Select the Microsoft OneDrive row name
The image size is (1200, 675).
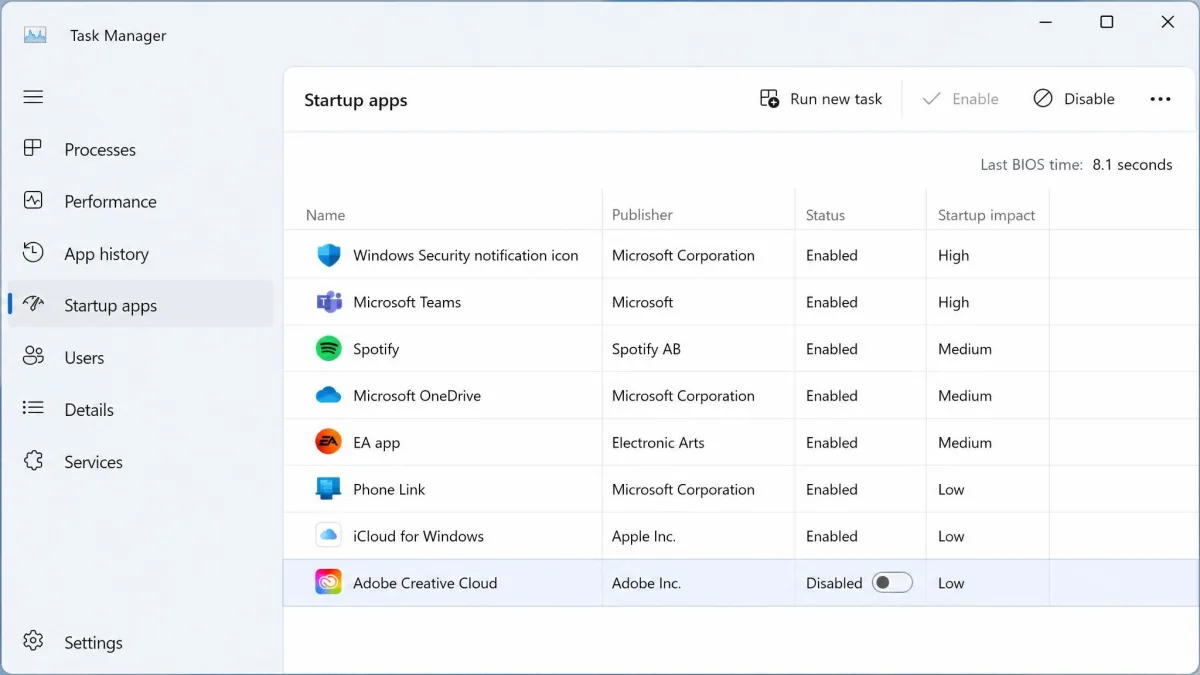417,396
